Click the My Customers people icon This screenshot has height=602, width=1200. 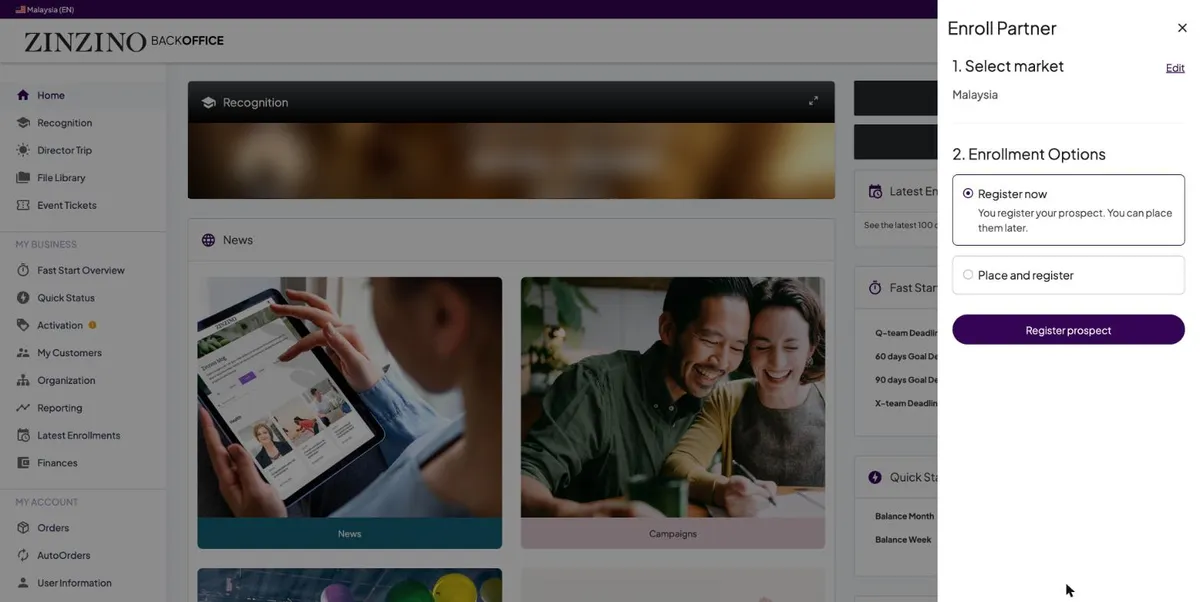tap(23, 353)
